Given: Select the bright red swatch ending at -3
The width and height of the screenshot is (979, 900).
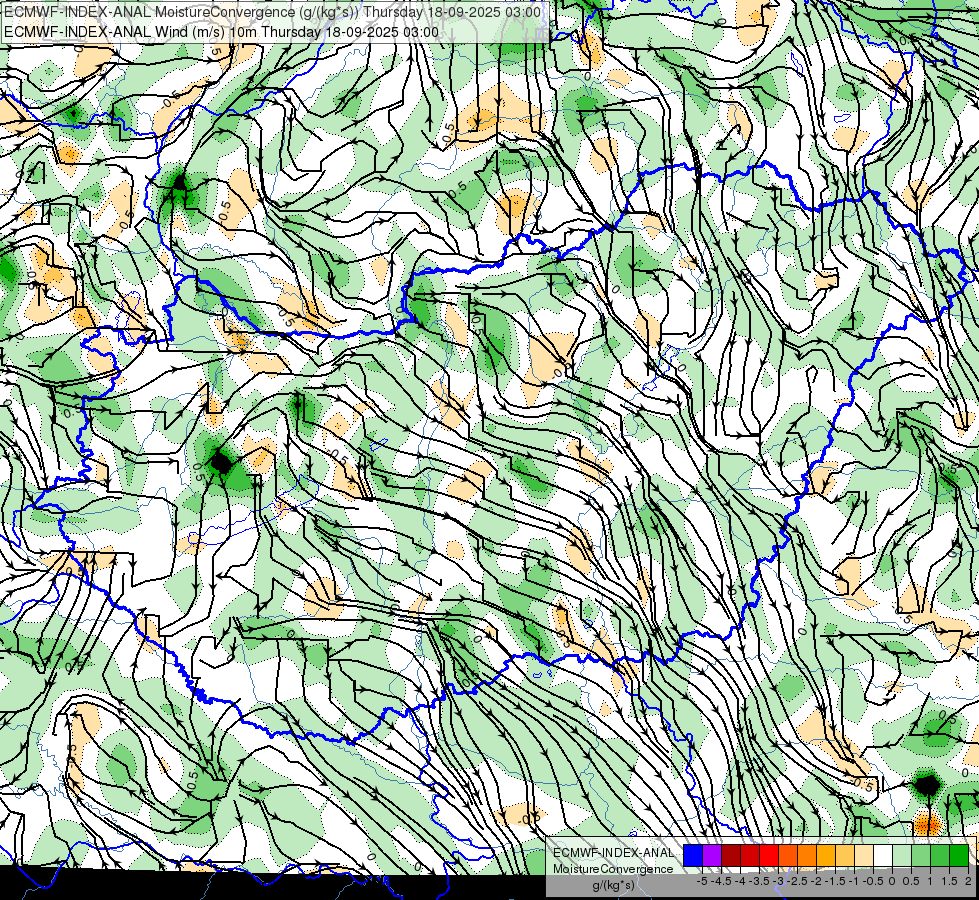Looking at the screenshot, I should pyautogui.click(x=769, y=855).
